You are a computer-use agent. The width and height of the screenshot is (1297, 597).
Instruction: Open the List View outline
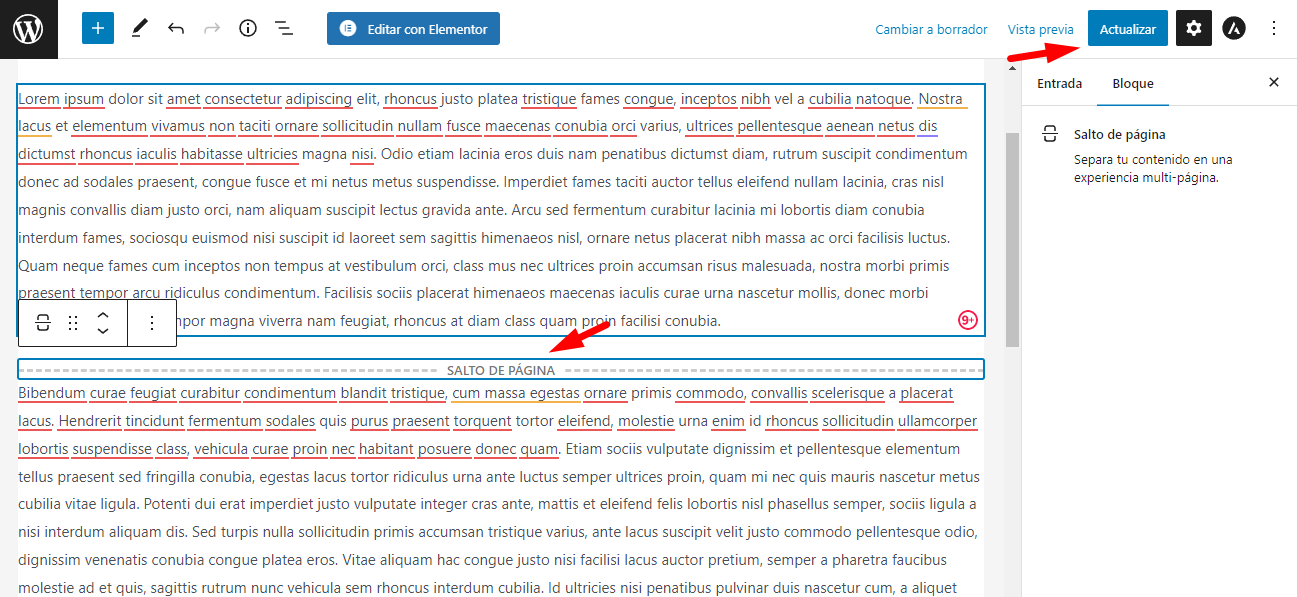(284, 29)
